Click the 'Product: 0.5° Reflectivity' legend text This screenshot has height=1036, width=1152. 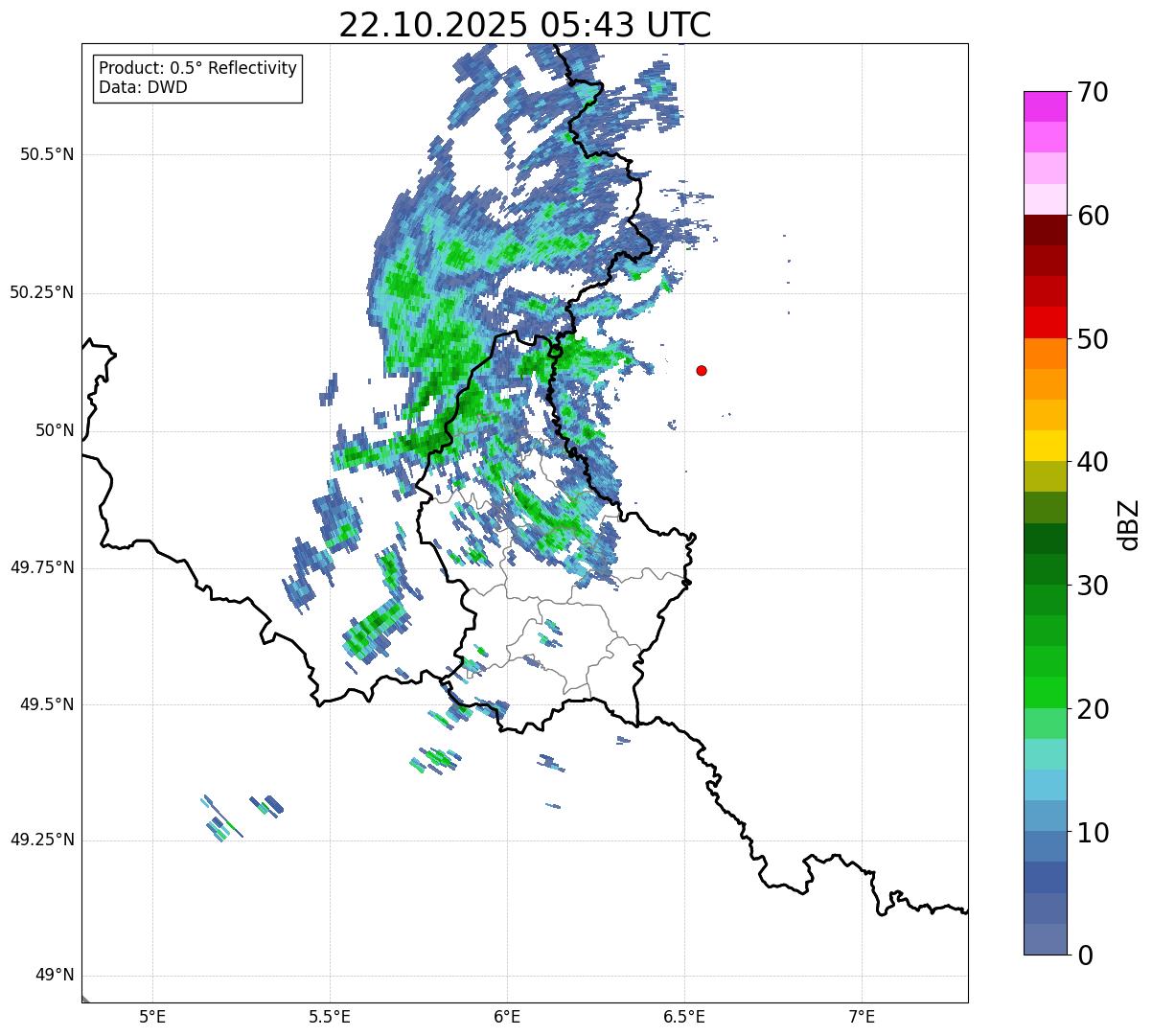tap(198, 69)
